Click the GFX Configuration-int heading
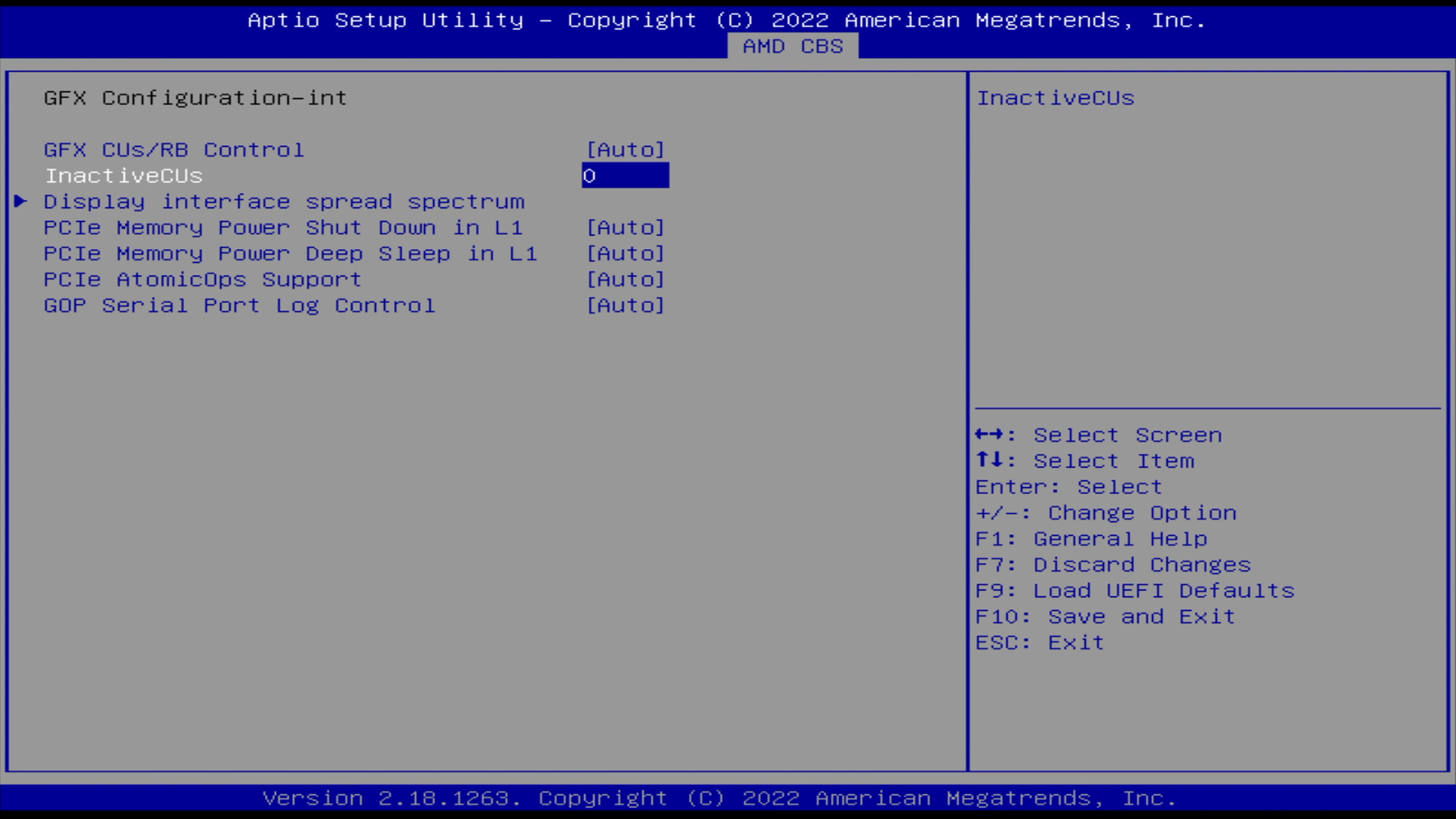The image size is (1456, 819). click(x=196, y=98)
